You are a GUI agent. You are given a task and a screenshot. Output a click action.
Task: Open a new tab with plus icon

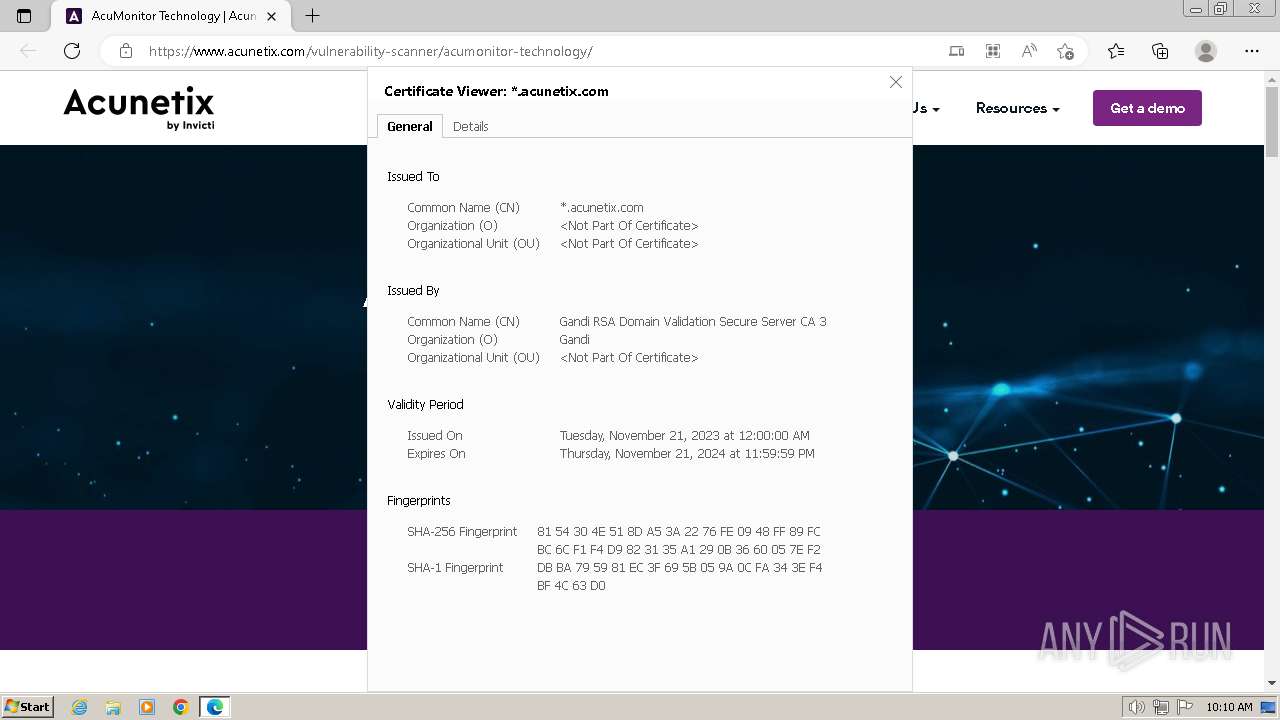pyautogui.click(x=312, y=16)
